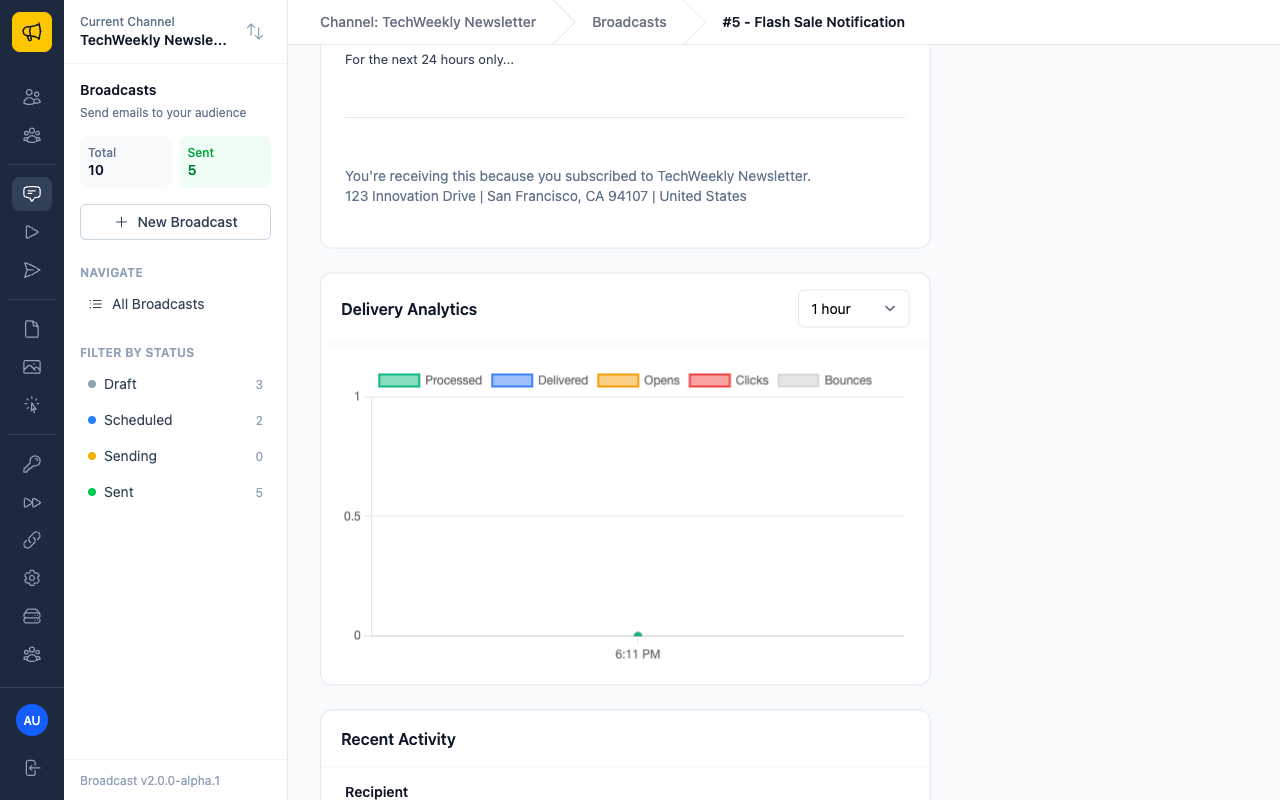The image size is (1280, 800).
Task: Click the Broadcasts breadcrumb link
Action: (629, 22)
